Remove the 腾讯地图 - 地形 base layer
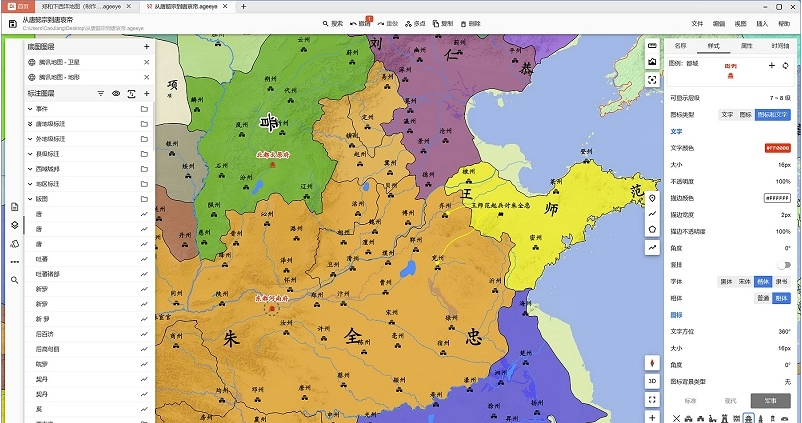 [146, 77]
